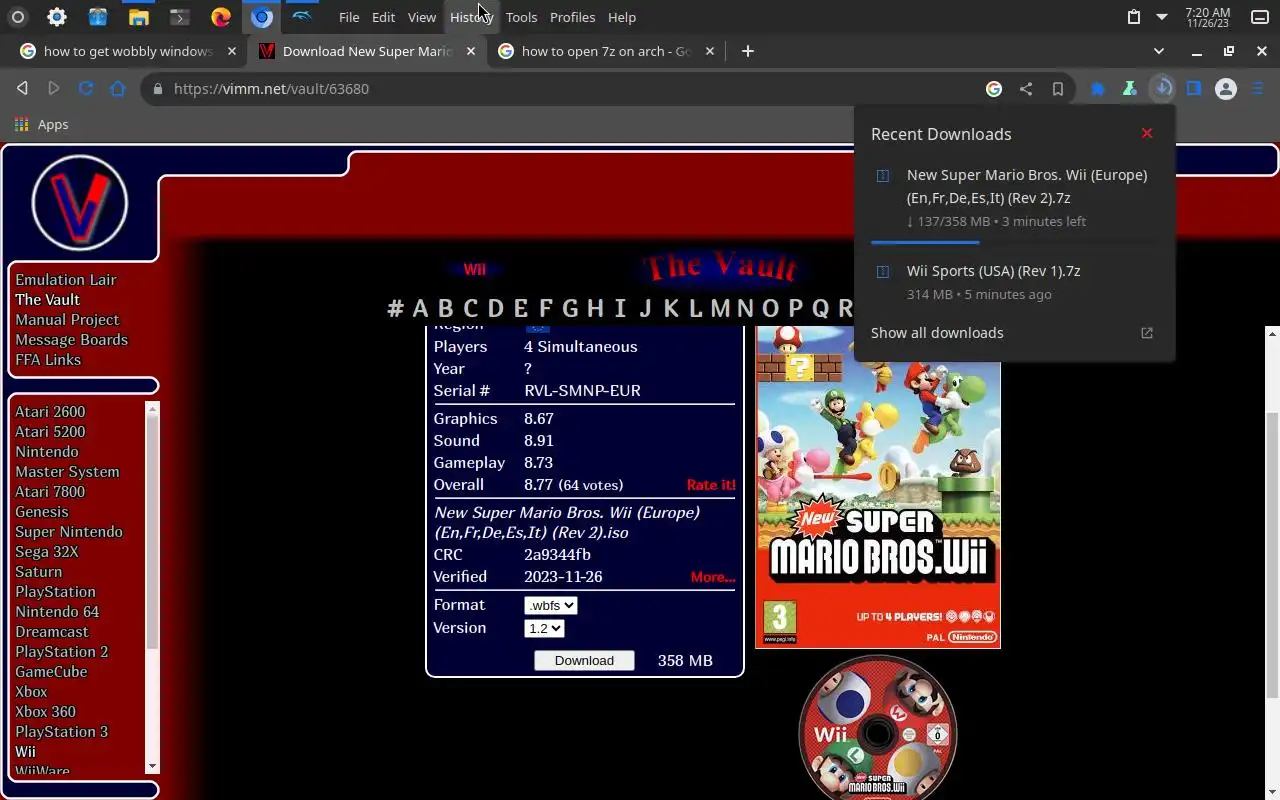Bookmark this page
Viewport: 1280px width, 800px height.
[x=1058, y=89]
